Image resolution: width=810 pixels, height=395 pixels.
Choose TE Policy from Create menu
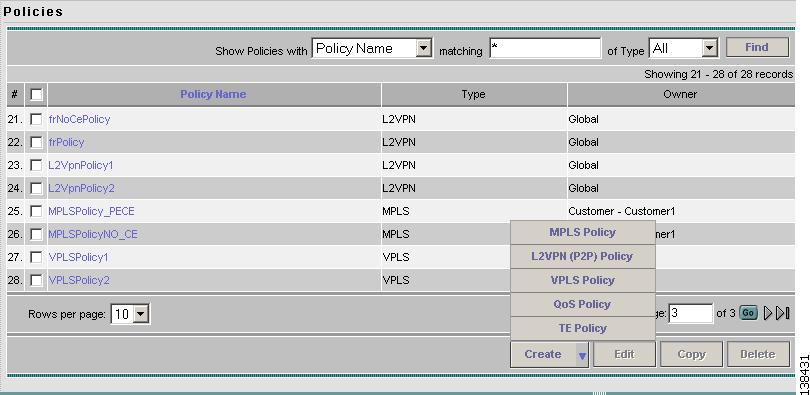pyautogui.click(x=583, y=328)
